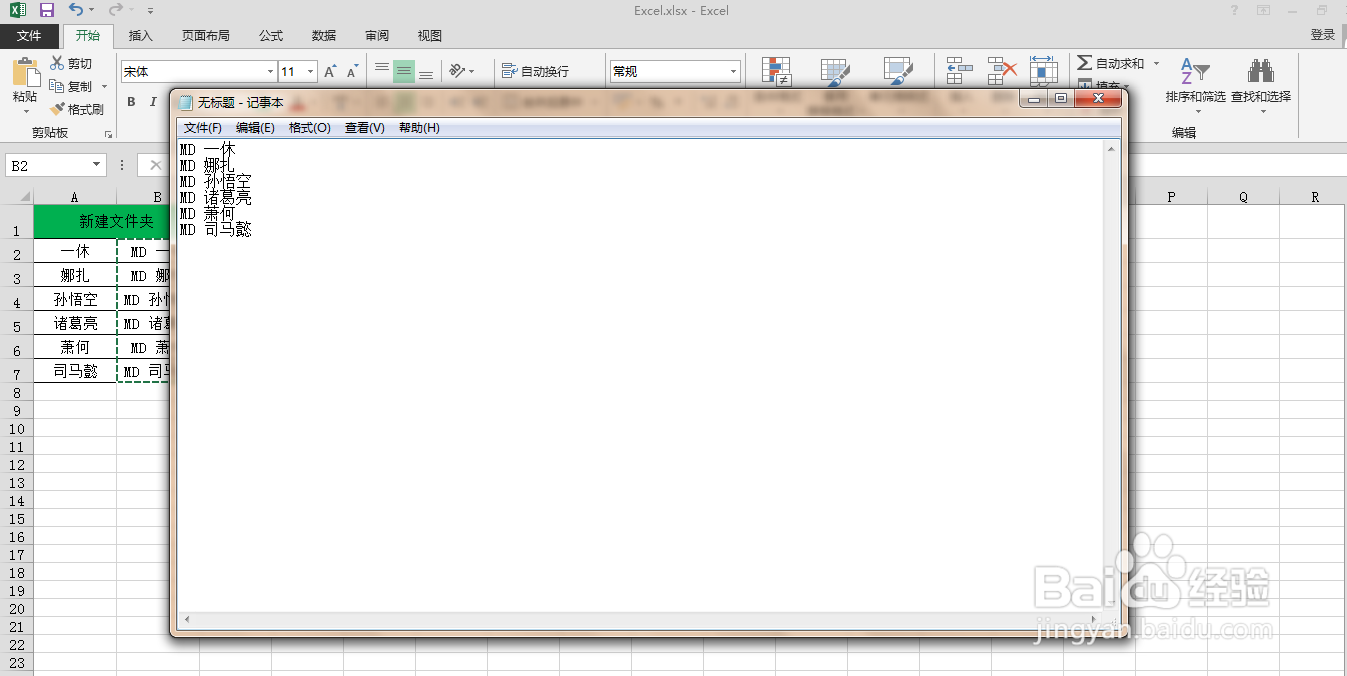Open Notepad's View (查看) menu

coord(365,128)
